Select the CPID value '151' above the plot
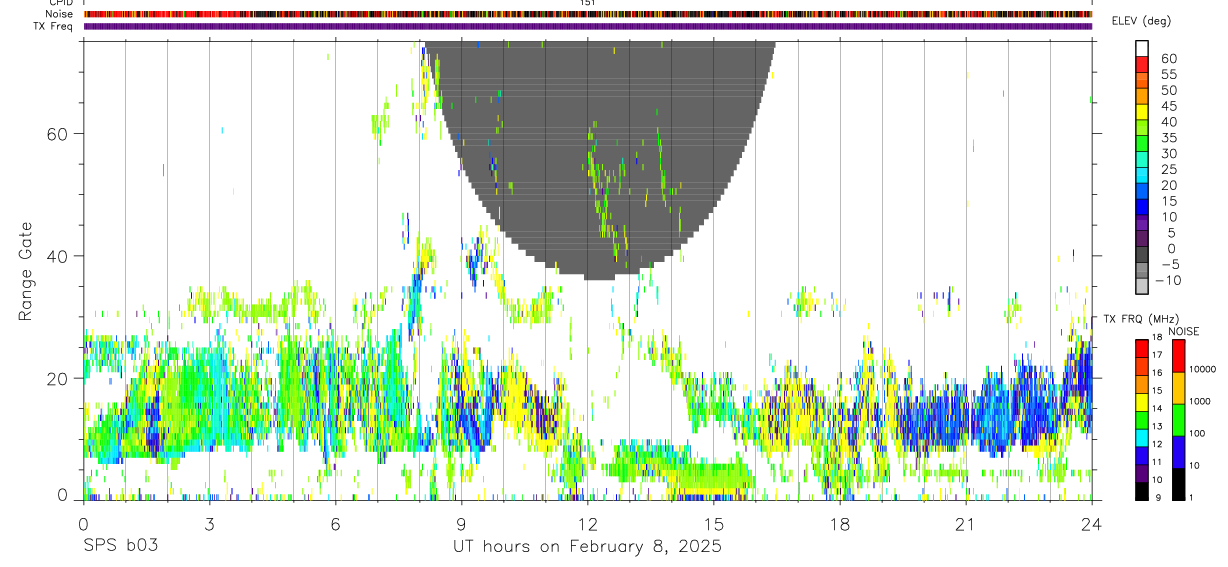The width and height of the screenshot is (1228, 567). [587, 3]
